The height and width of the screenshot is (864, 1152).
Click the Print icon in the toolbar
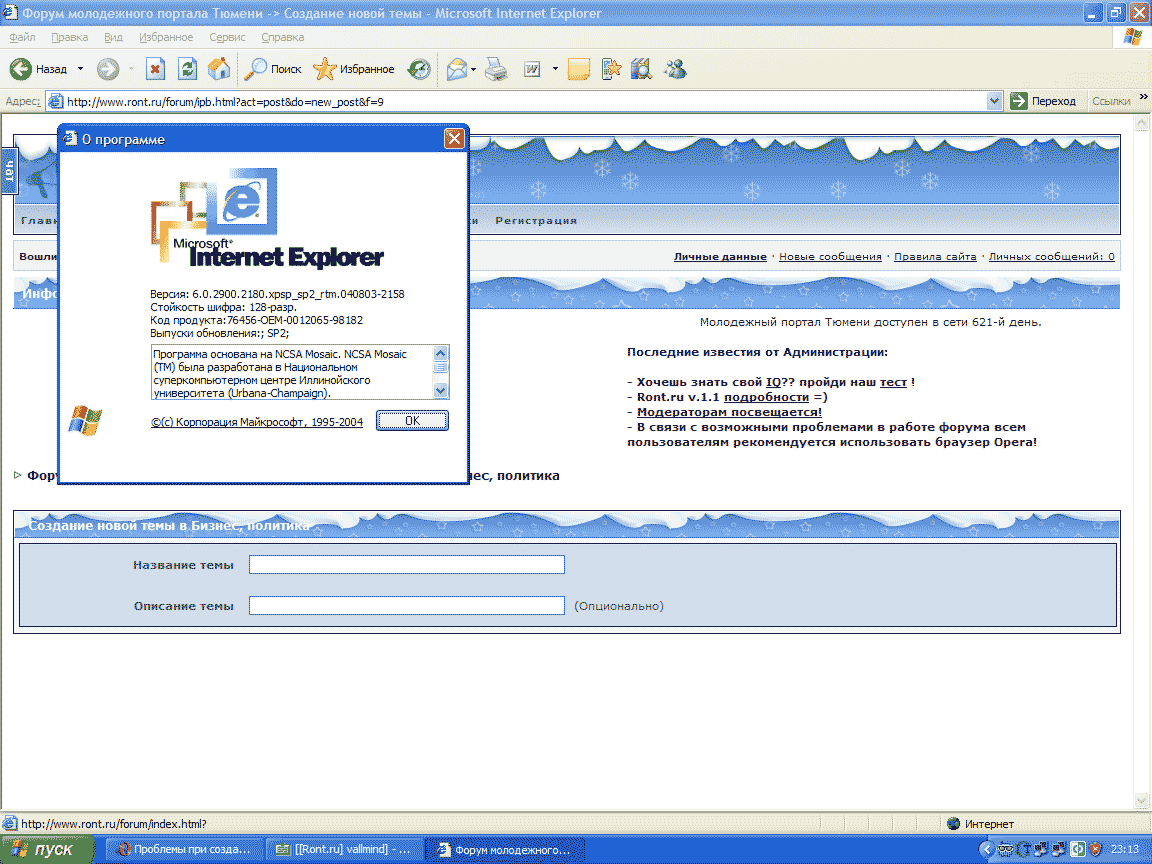[x=496, y=69]
